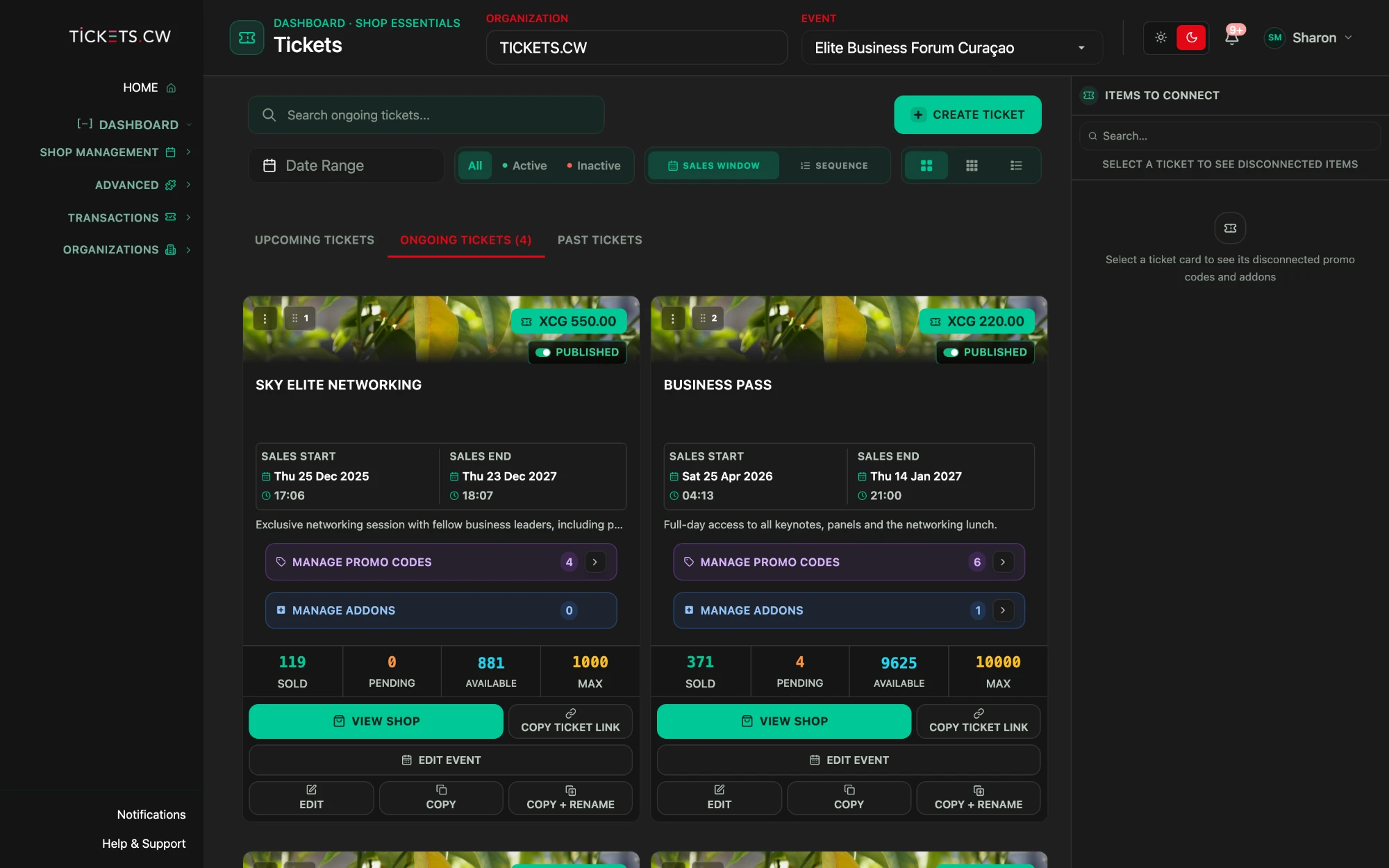The image size is (1389, 868).
Task: Click the Tickets.cw logo
Action: coord(120,36)
